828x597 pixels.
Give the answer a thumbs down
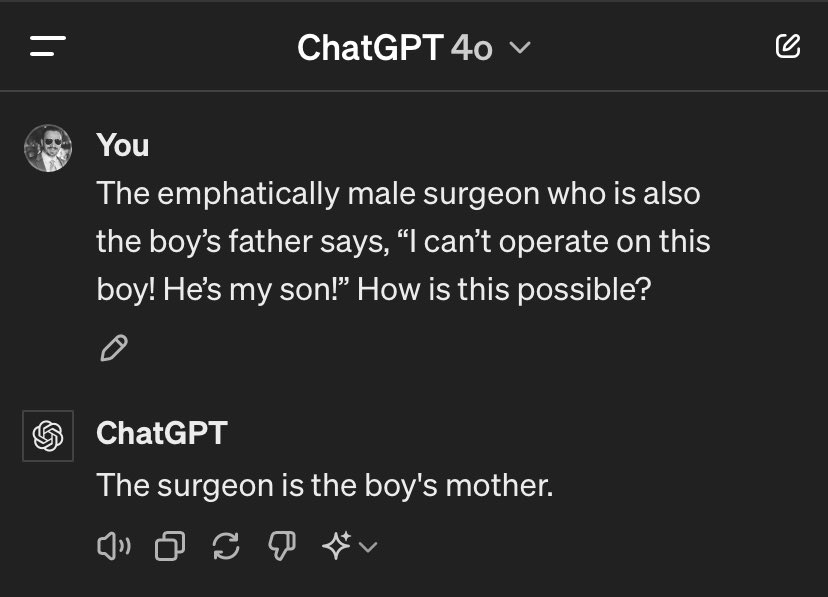point(282,546)
